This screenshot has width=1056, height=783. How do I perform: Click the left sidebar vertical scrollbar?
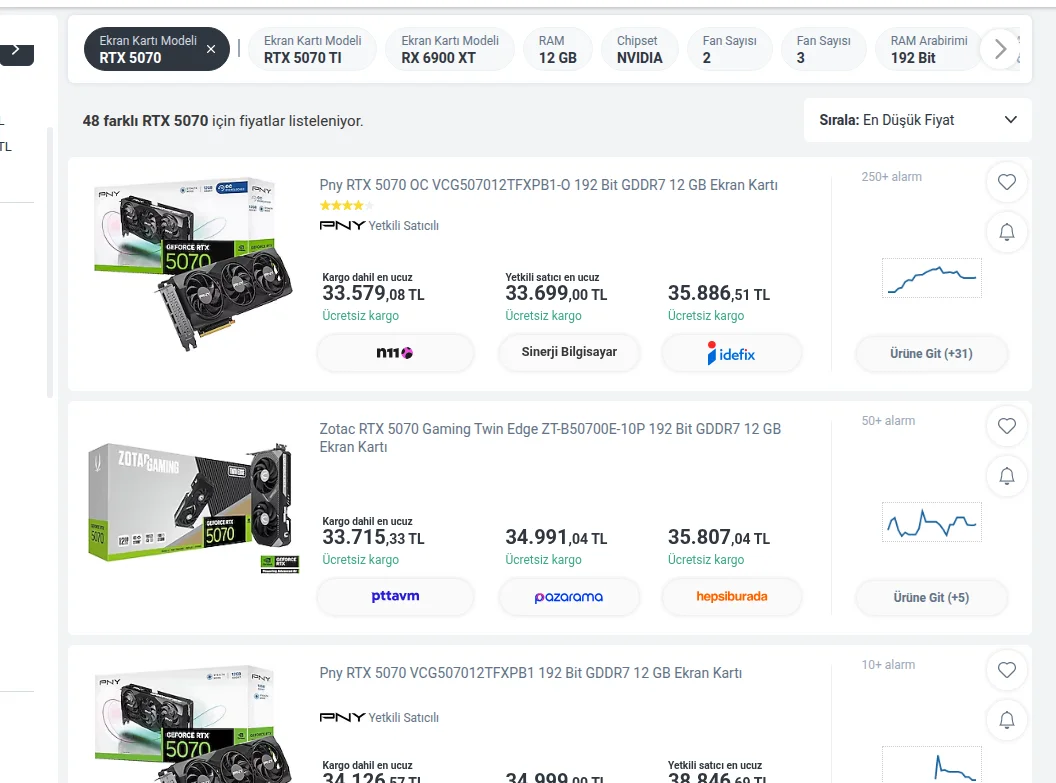[50, 263]
